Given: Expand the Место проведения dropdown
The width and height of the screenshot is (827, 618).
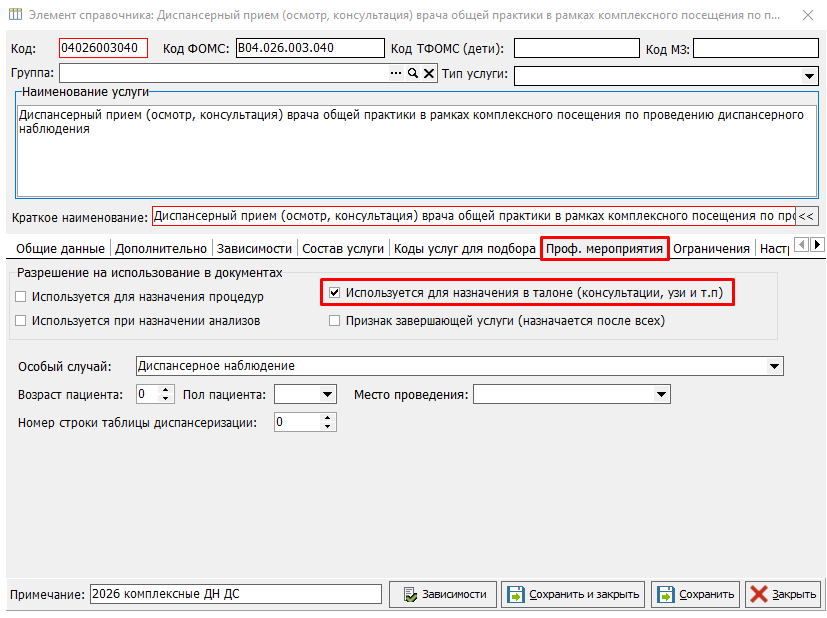Looking at the screenshot, I should 661,394.
